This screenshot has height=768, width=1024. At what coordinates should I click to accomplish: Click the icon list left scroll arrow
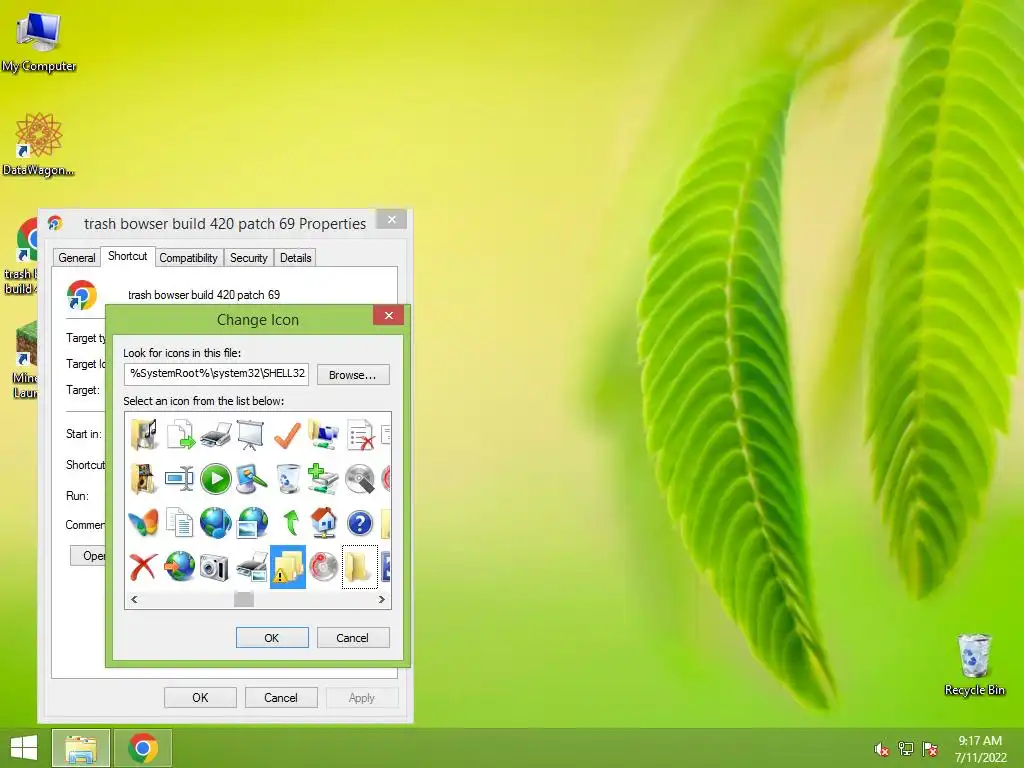click(134, 599)
